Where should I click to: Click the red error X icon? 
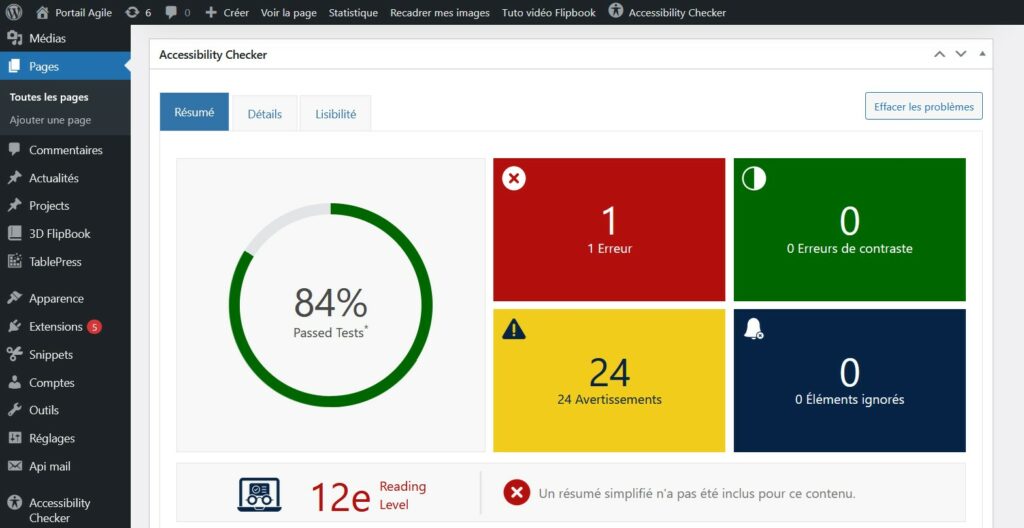[x=514, y=179]
